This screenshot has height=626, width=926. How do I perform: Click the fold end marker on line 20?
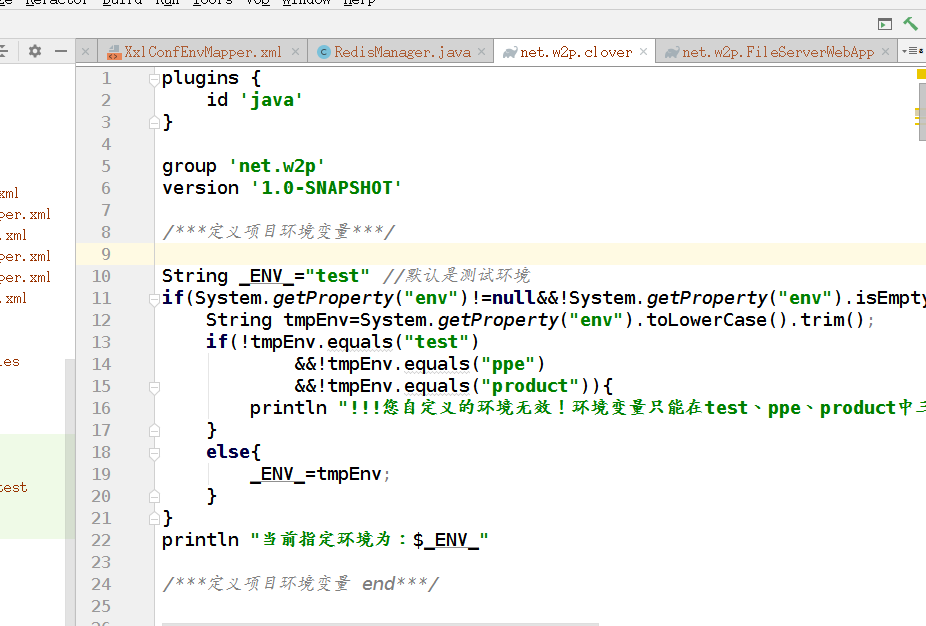point(154,497)
